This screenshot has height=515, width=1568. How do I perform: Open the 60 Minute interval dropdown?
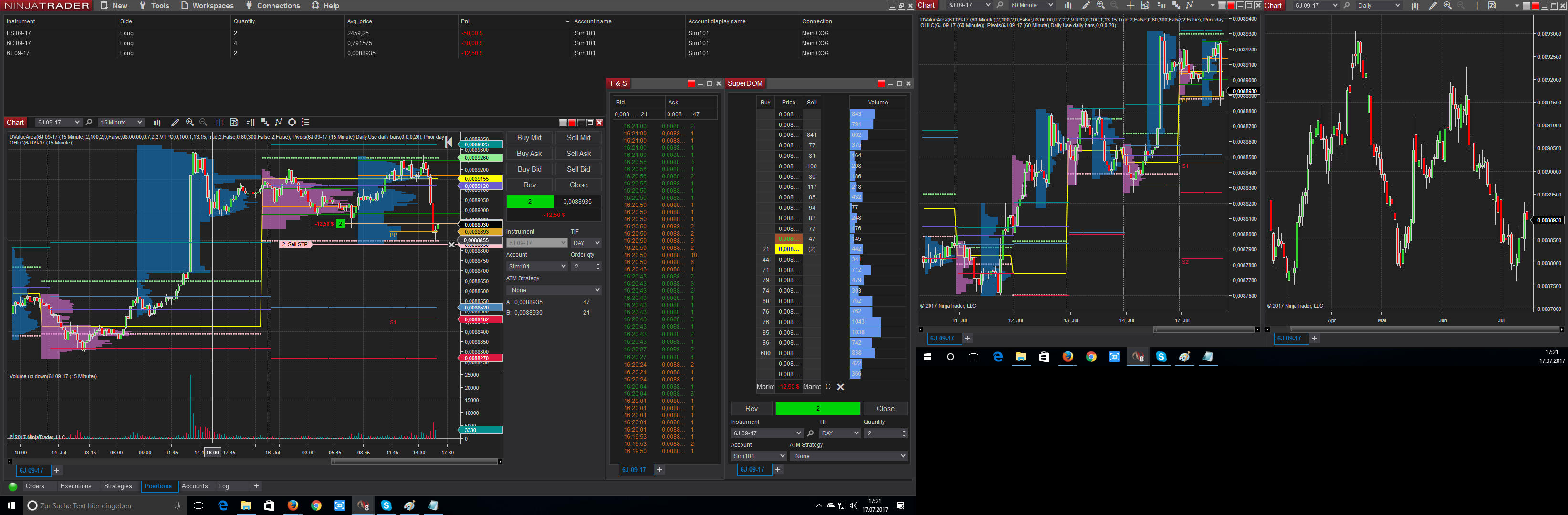1031,5
